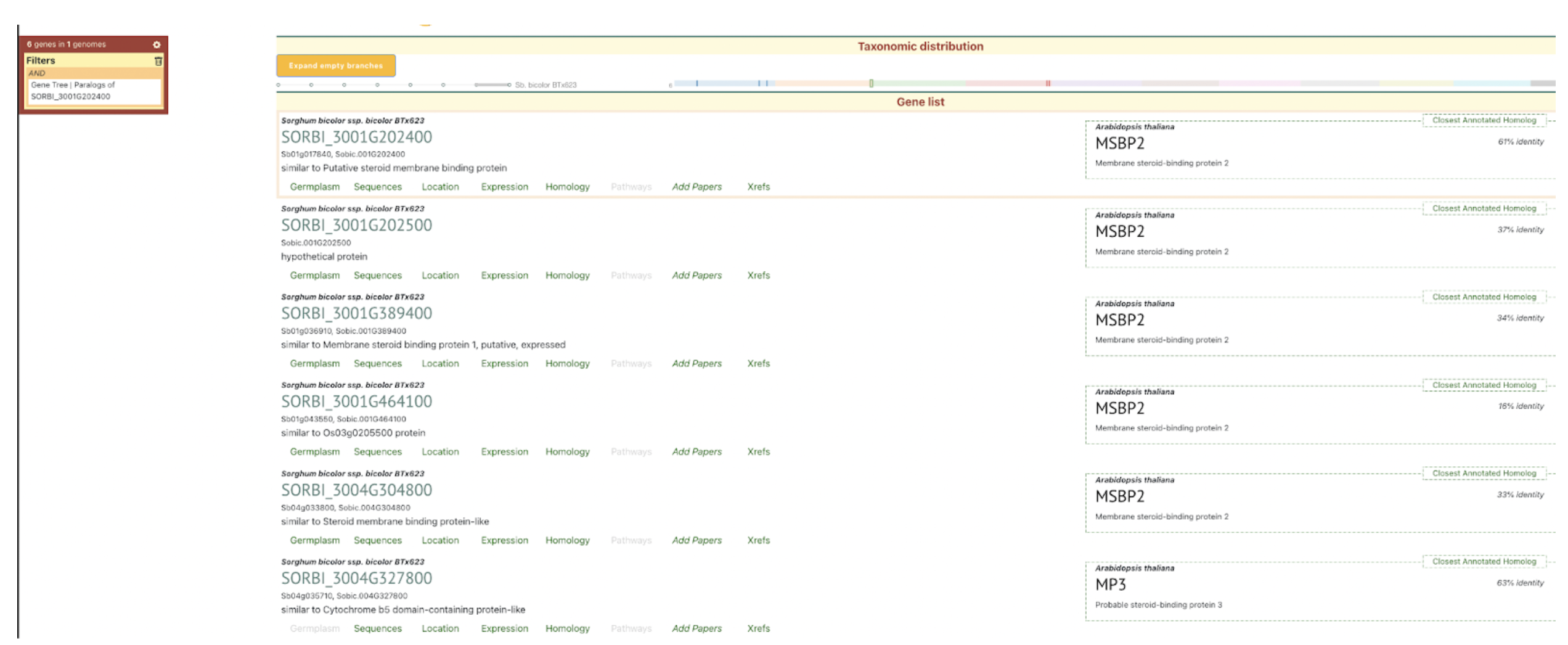
Task: Click the trash icon beside Filters
Action: pos(158,61)
